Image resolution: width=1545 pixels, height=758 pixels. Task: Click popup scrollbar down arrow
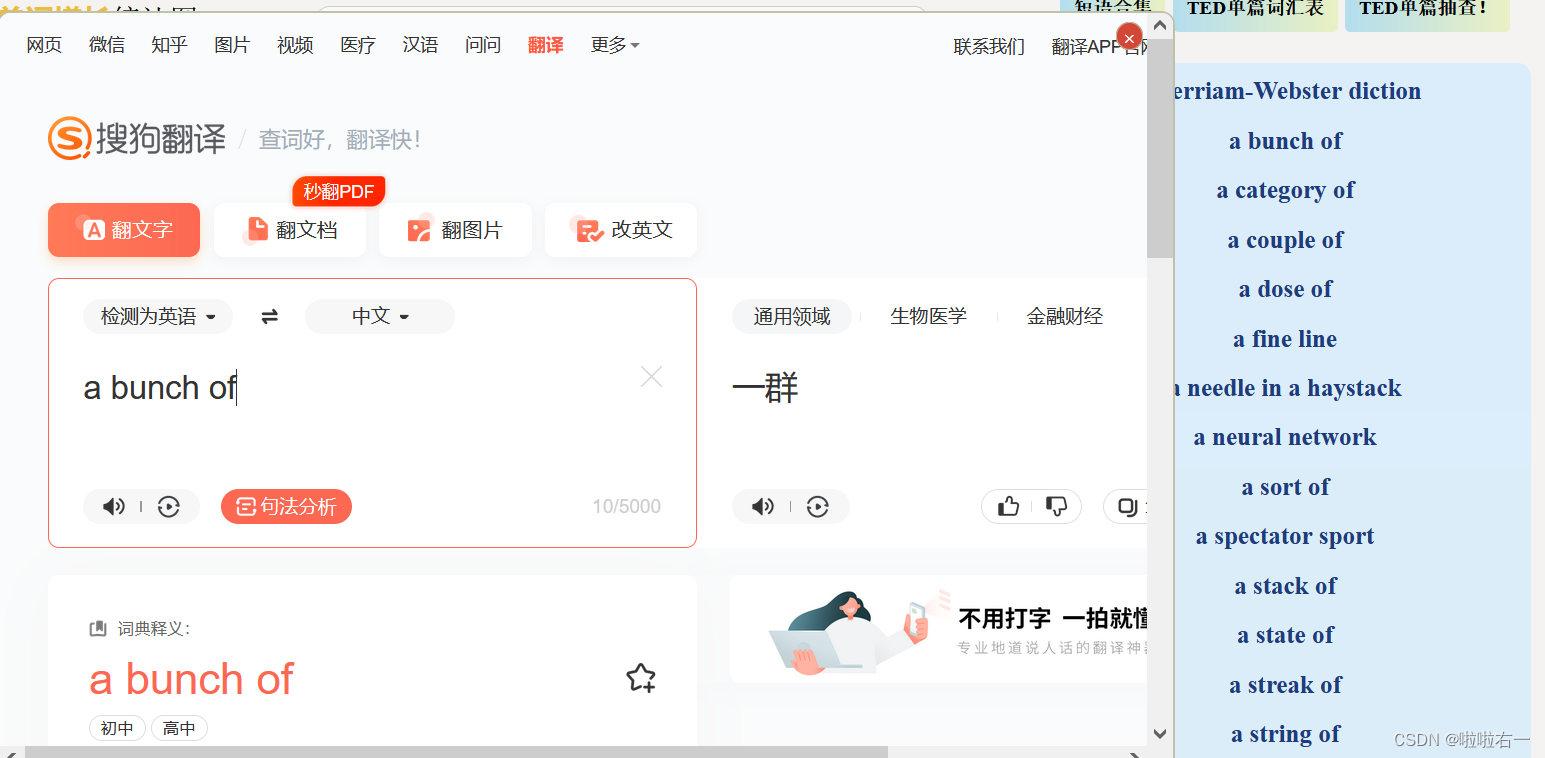[x=1160, y=733]
